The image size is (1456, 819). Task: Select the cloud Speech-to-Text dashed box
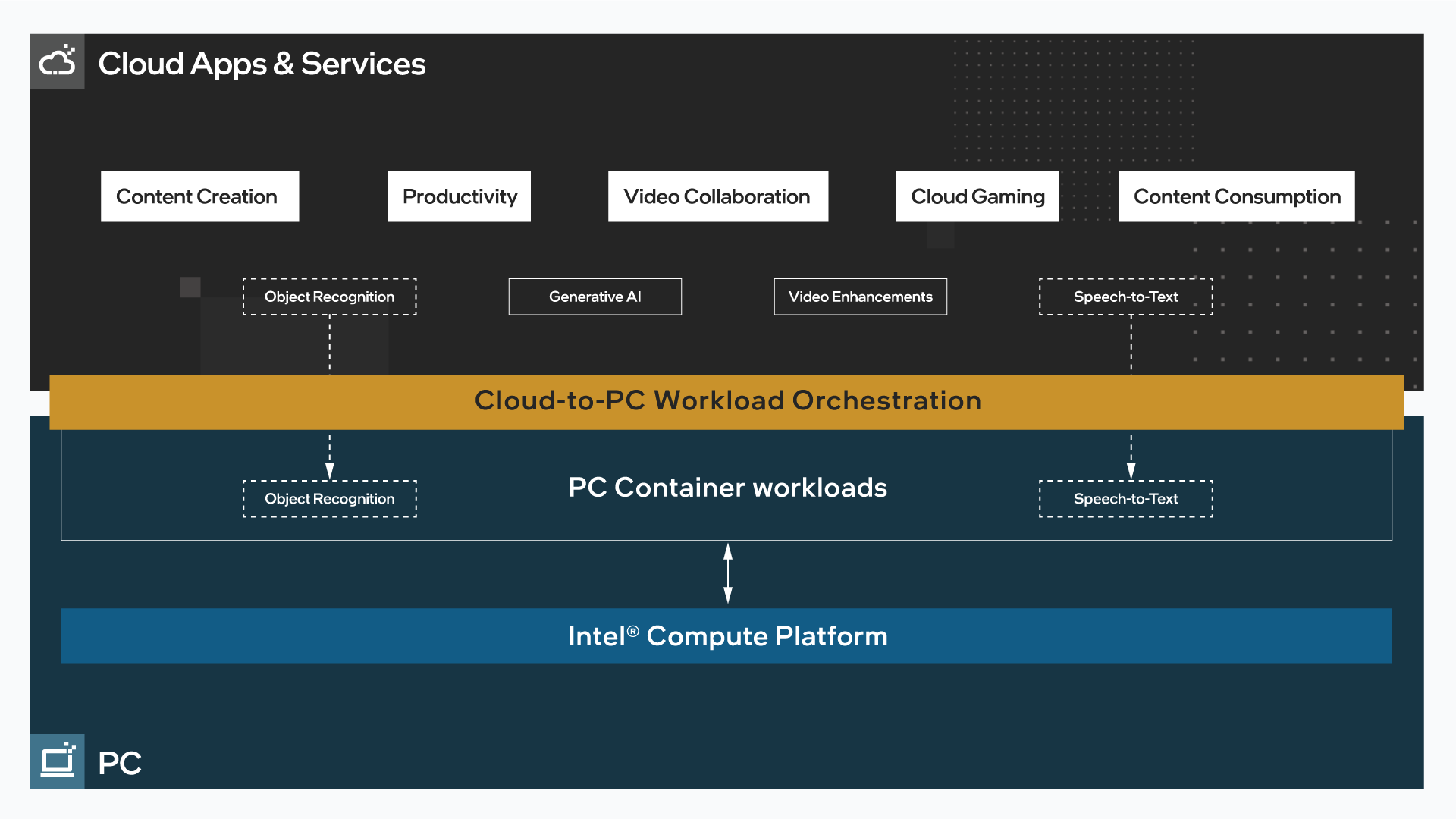pos(1125,297)
